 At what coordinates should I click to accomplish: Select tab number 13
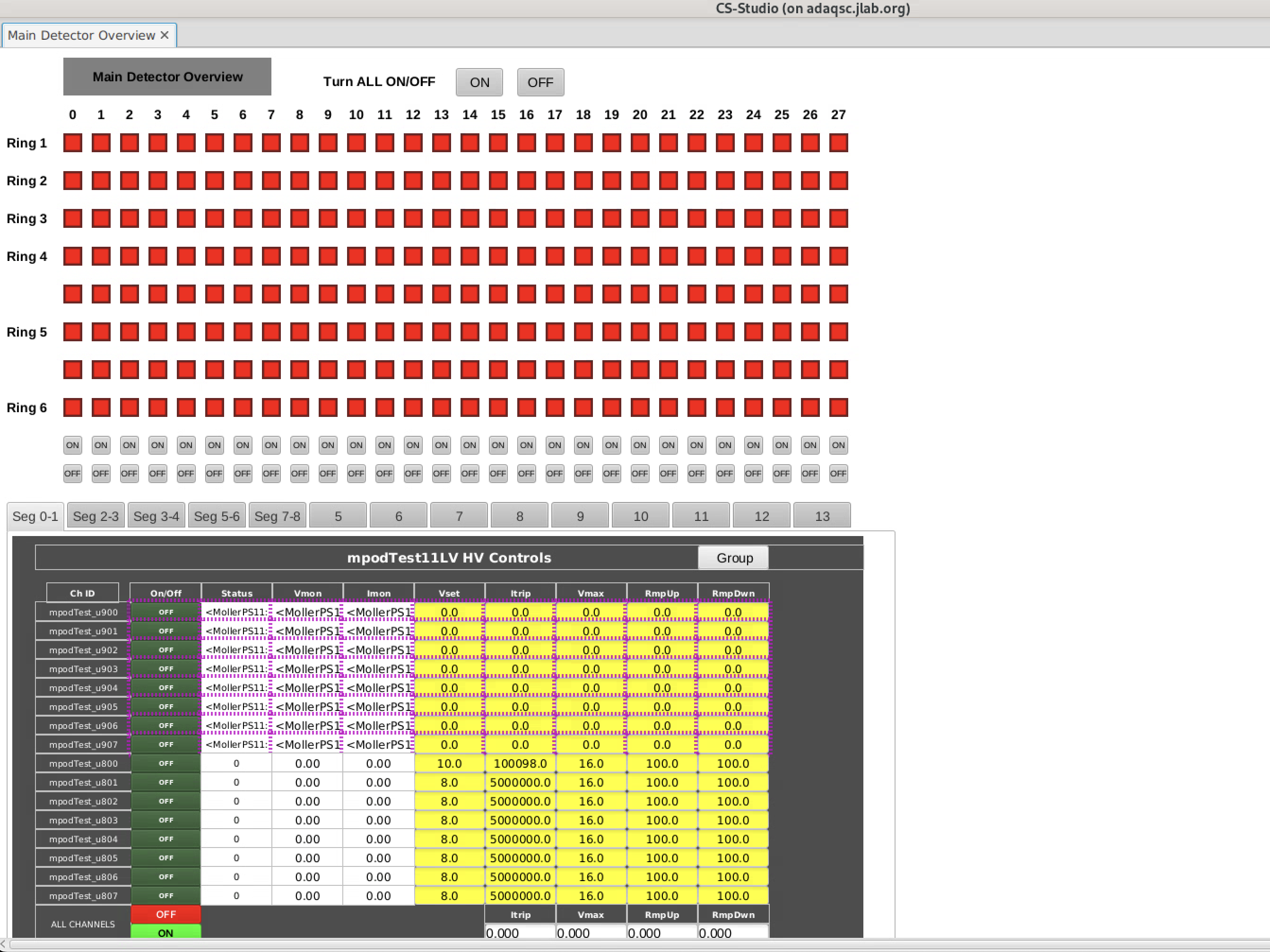tap(822, 516)
